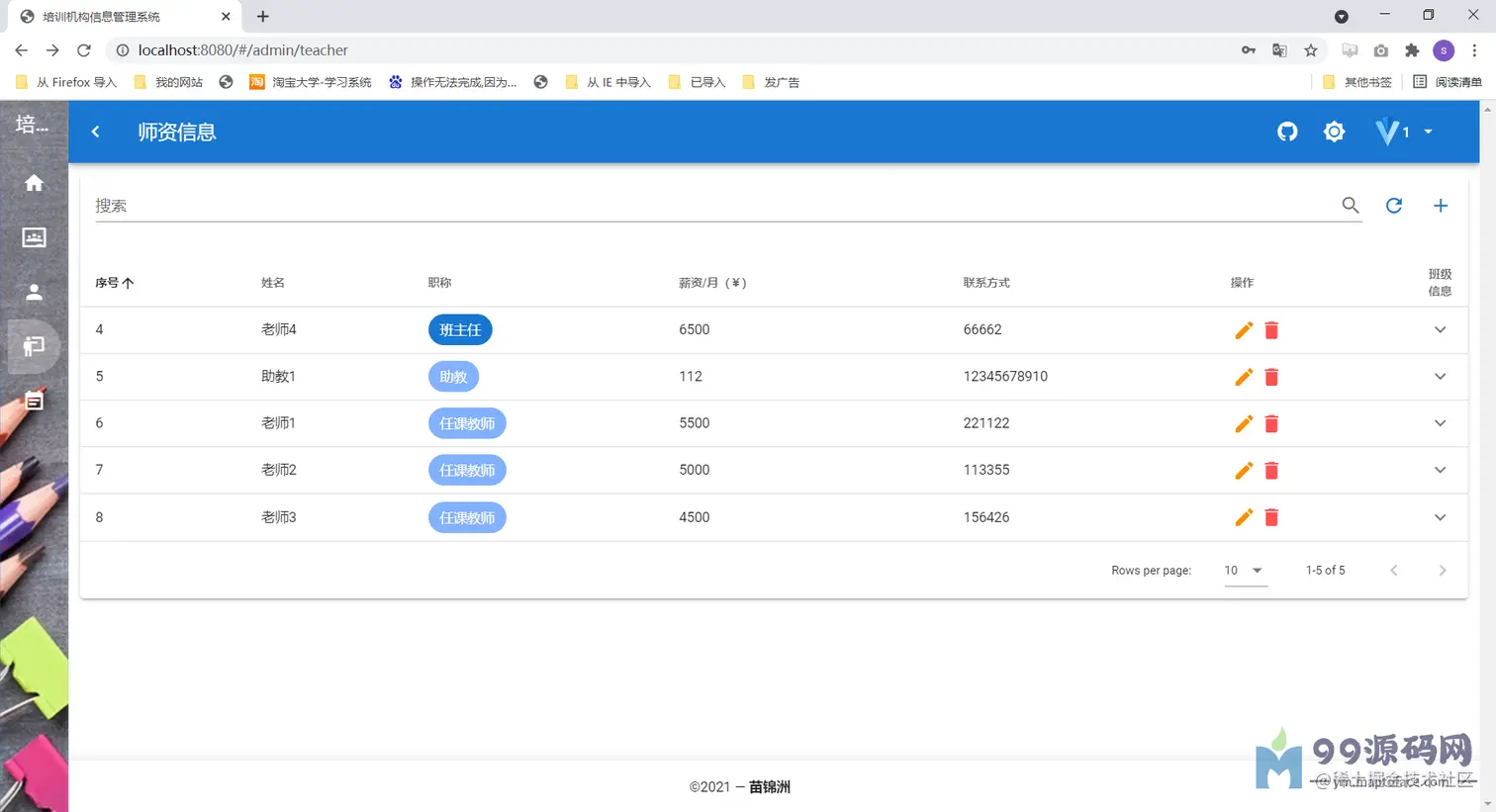
Task: Edit the 老师4 row with pencil icon
Action: 1244,330
